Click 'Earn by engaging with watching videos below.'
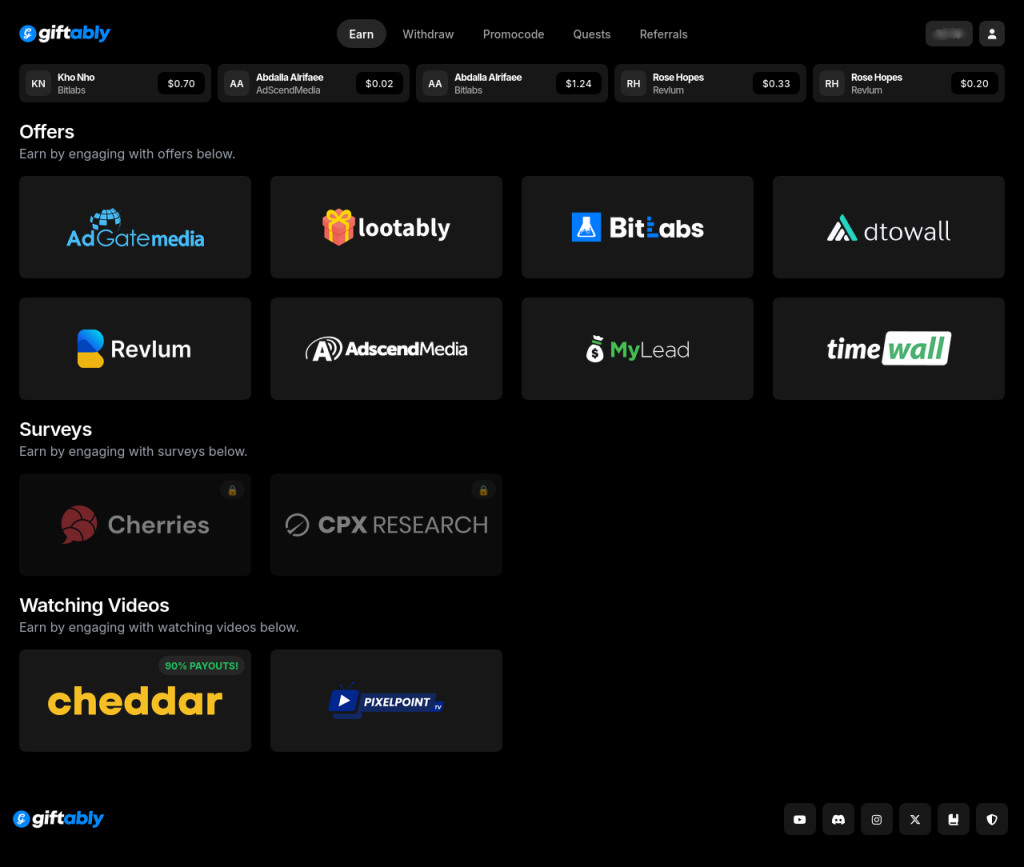The width and height of the screenshot is (1024, 867). (159, 627)
